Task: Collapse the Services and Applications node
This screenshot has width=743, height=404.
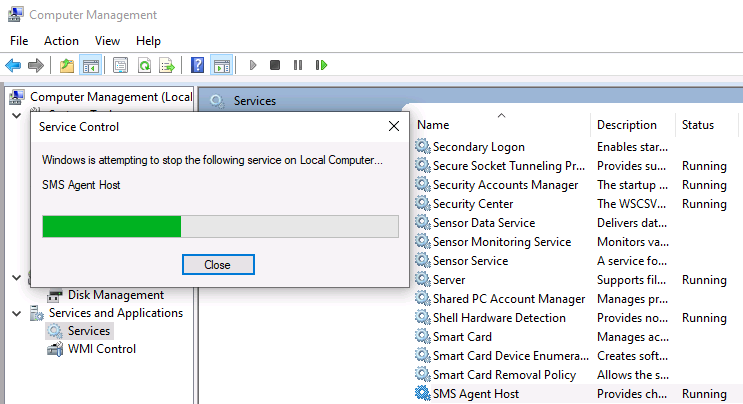Action: pos(17,313)
